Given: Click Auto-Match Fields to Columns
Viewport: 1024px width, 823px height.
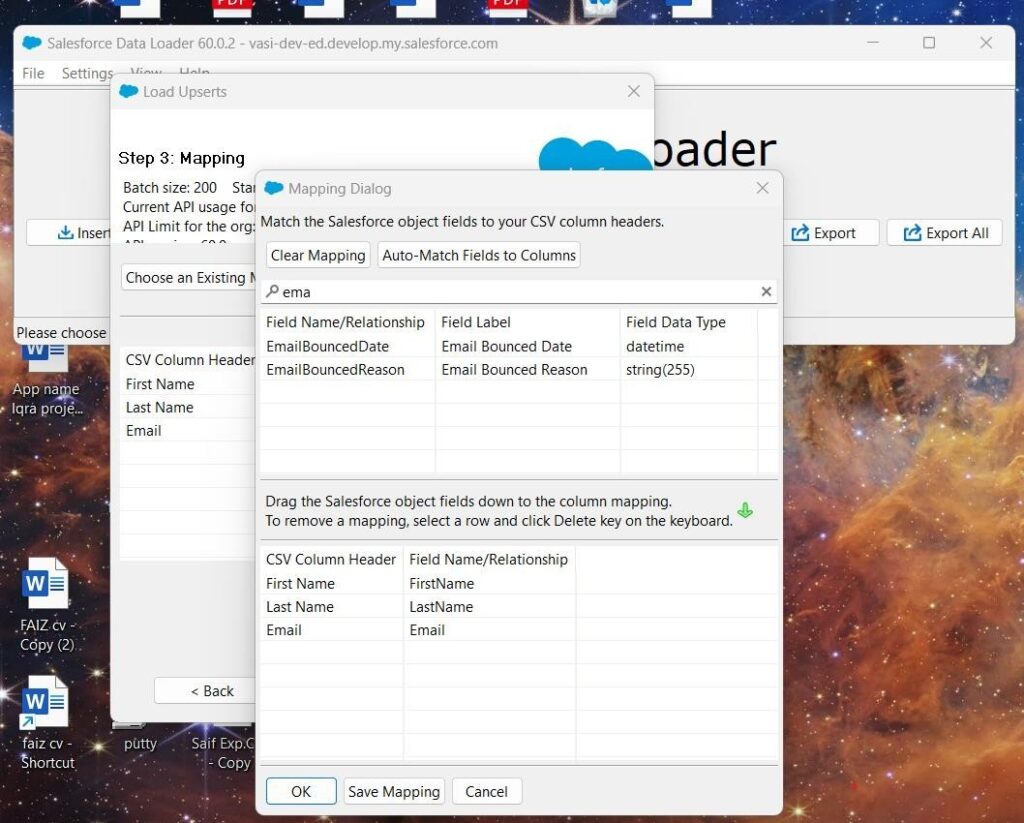Looking at the screenshot, I should pyautogui.click(x=478, y=255).
